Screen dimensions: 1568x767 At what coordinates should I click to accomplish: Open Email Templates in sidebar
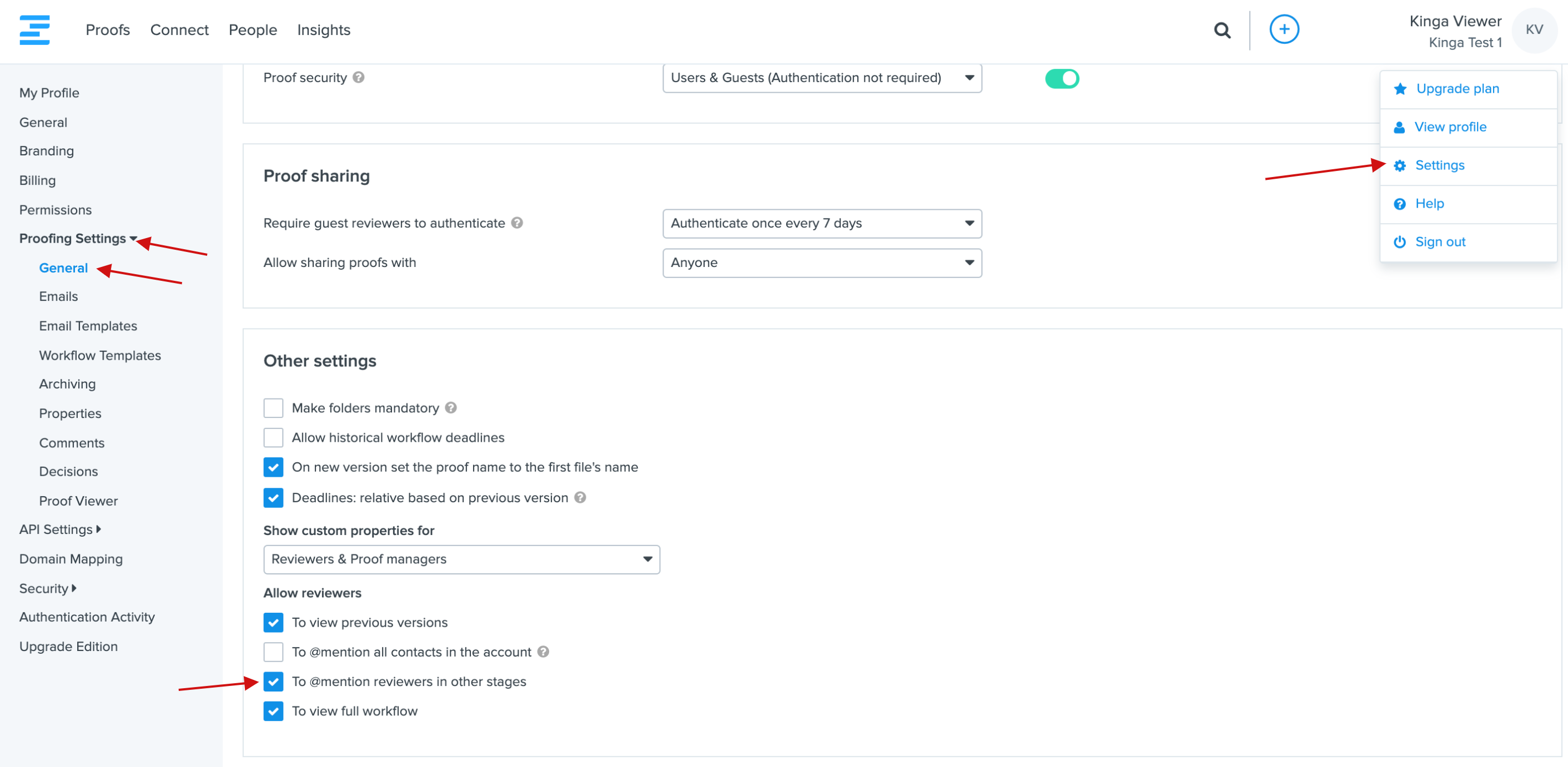tap(88, 326)
